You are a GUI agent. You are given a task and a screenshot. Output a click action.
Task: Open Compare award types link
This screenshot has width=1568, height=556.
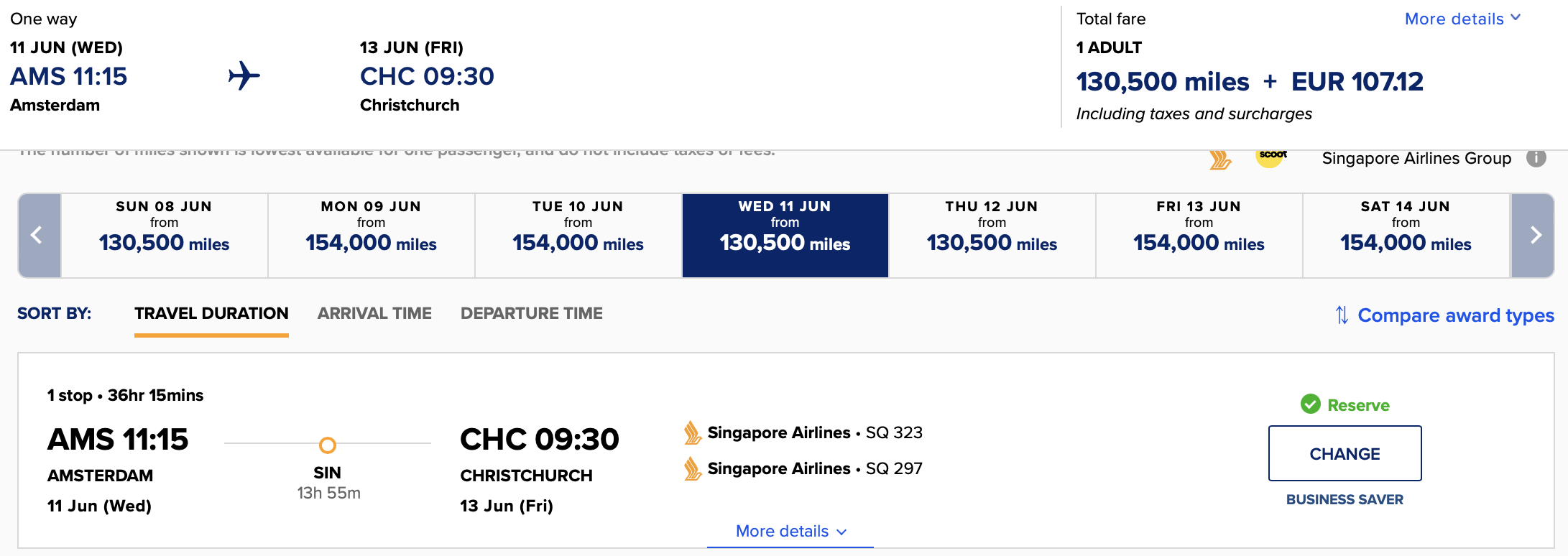[1456, 315]
